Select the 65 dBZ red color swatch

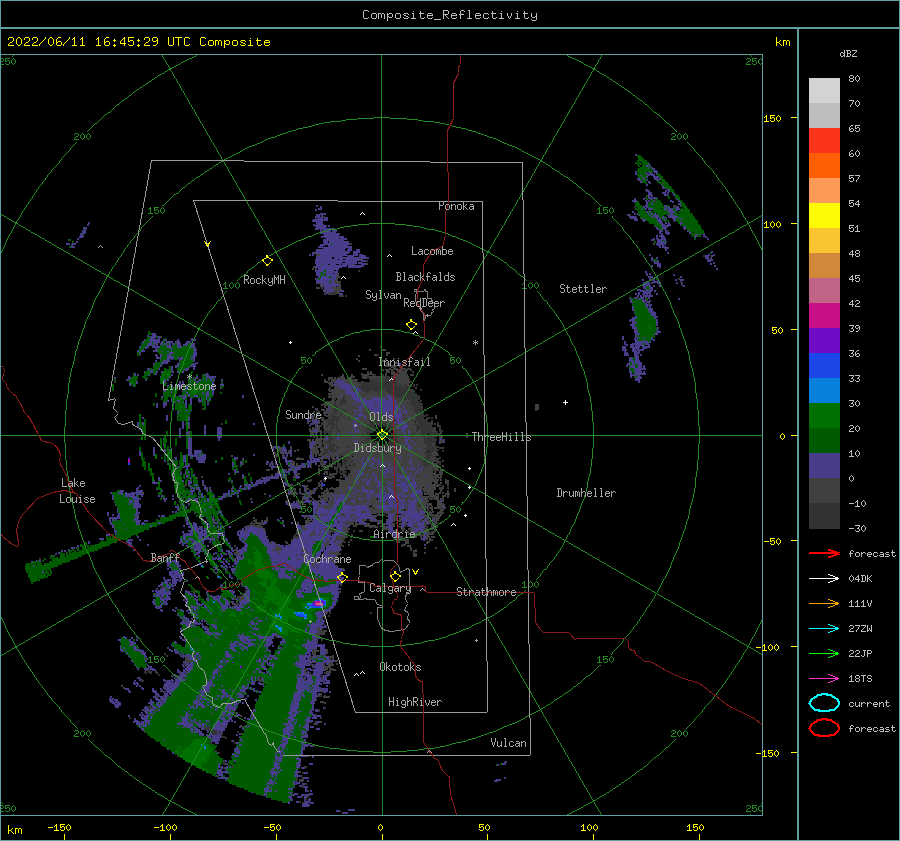pyautogui.click(x=824, y=140)
